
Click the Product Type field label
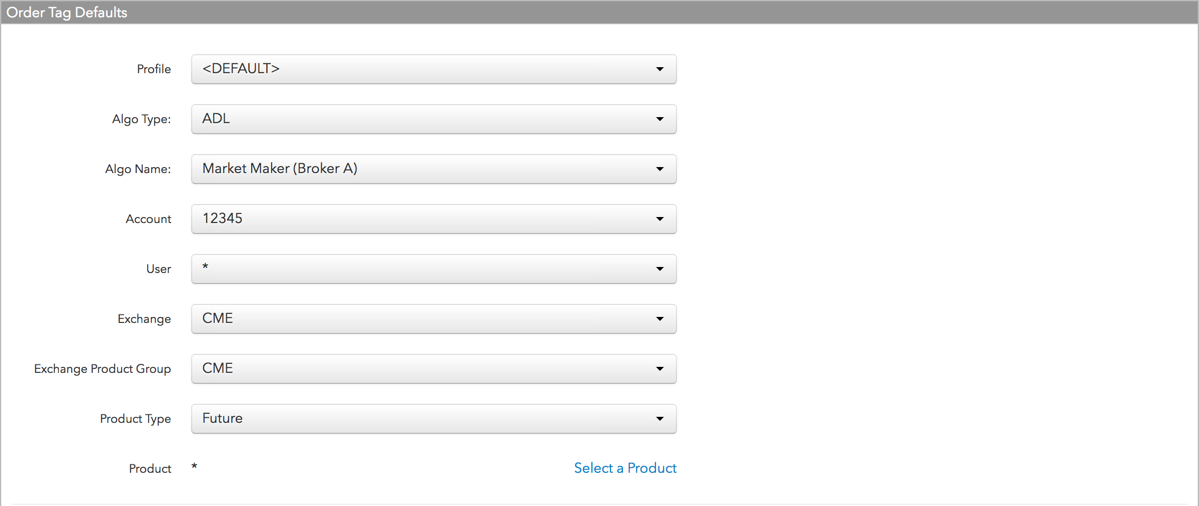click(135, 419)
